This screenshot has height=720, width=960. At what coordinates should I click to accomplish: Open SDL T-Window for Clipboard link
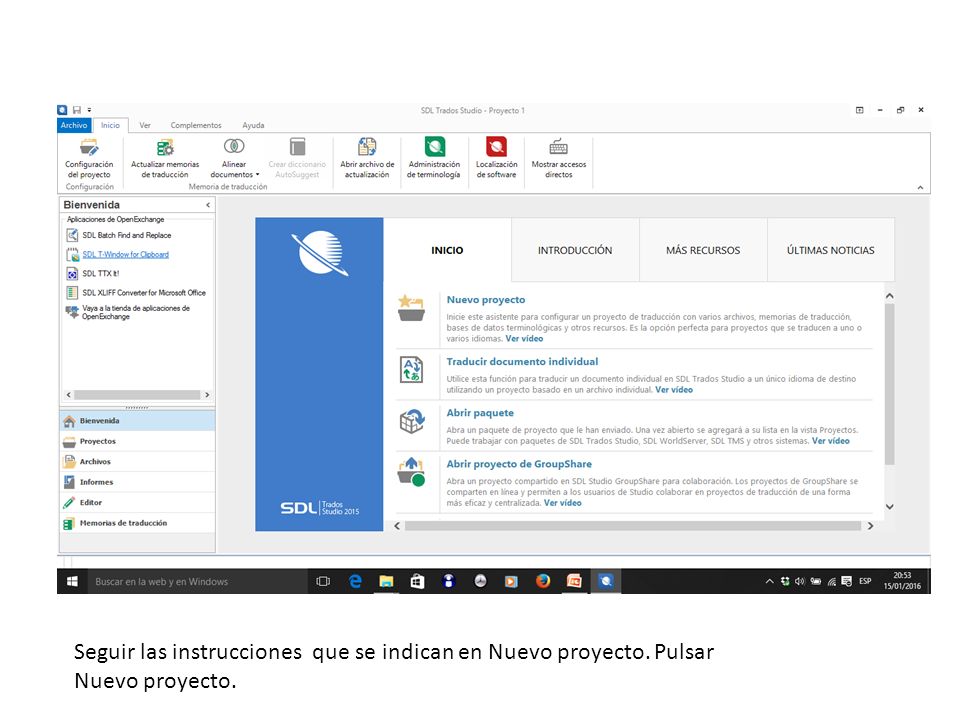tap(126, 254)
